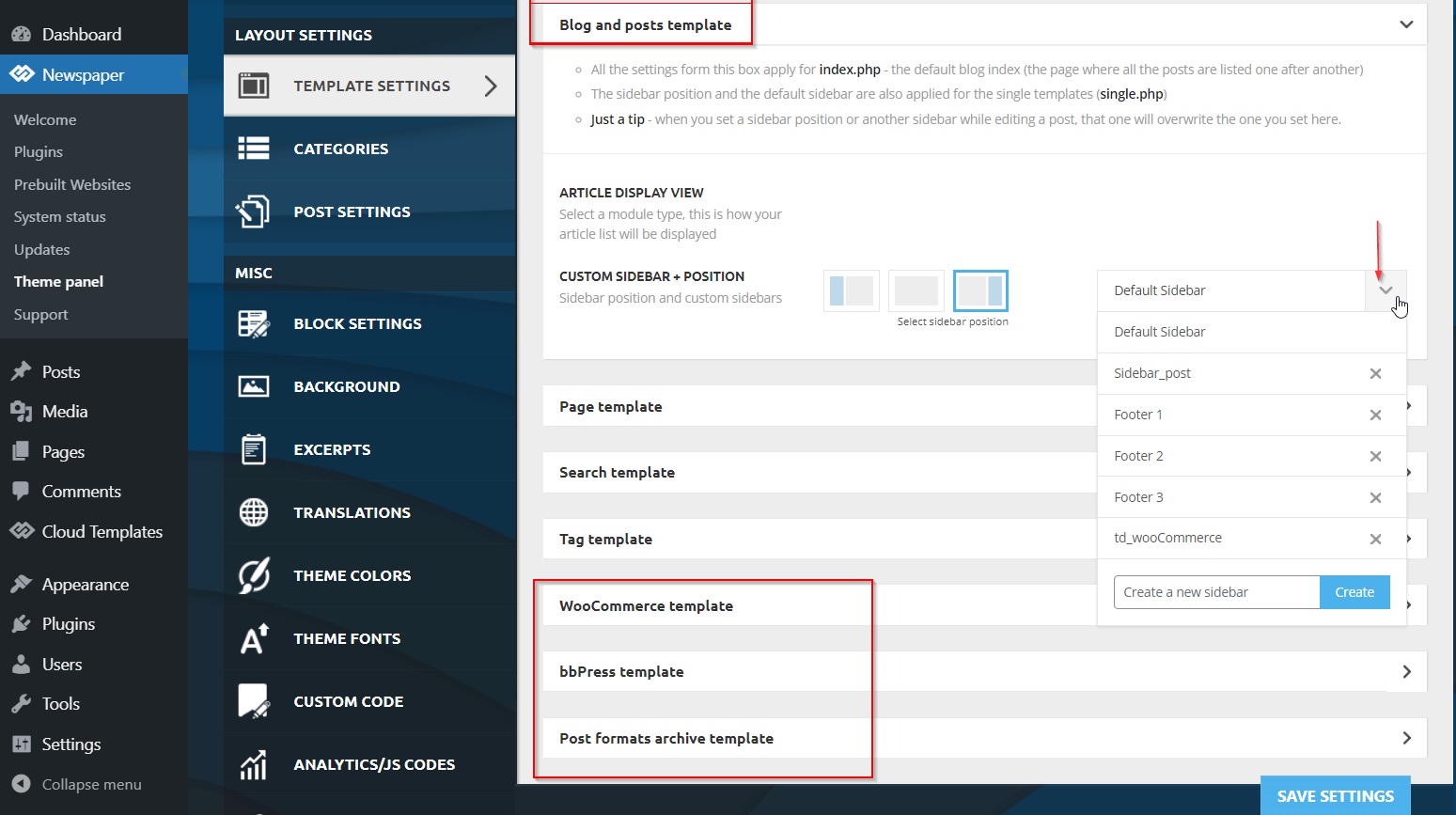Click the Theme Fonts icon
This screenshot has height=815, width=1456.
[x=254, y=638]
